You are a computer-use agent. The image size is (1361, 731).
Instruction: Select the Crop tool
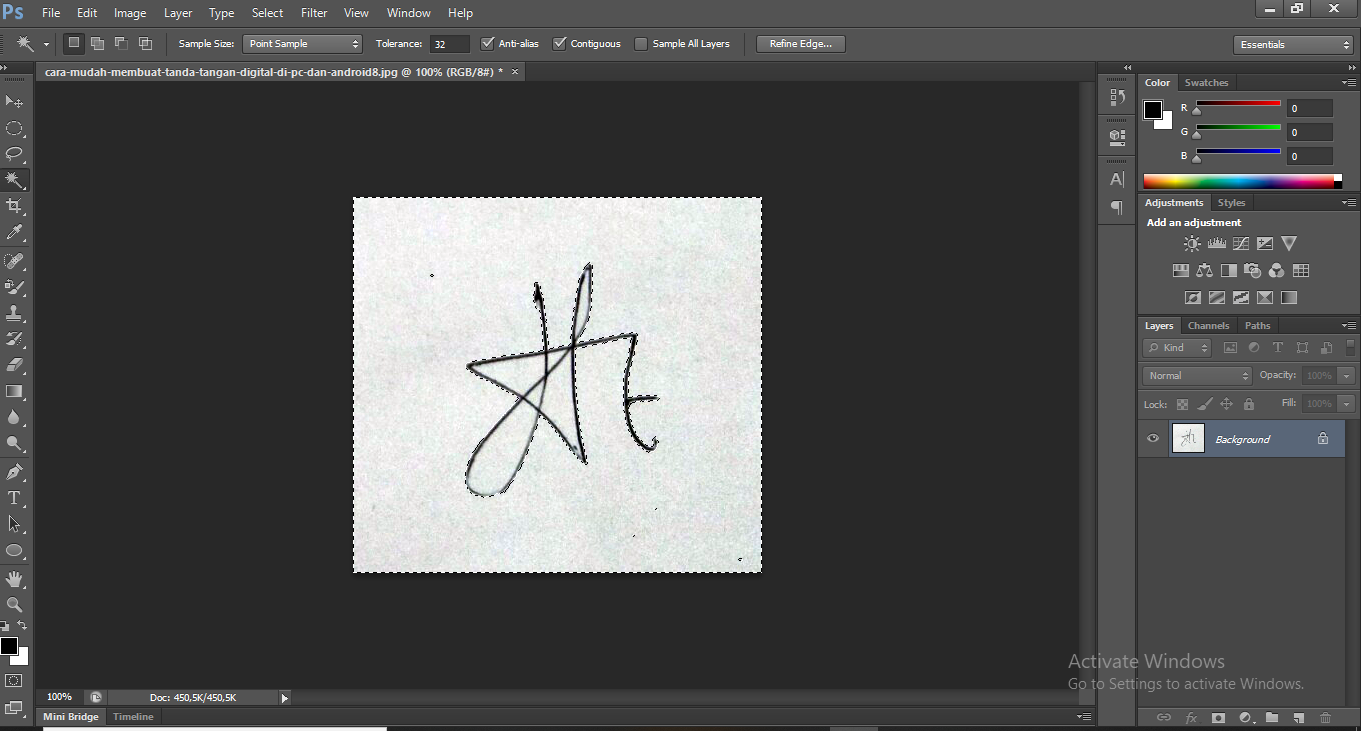(14, 206)
